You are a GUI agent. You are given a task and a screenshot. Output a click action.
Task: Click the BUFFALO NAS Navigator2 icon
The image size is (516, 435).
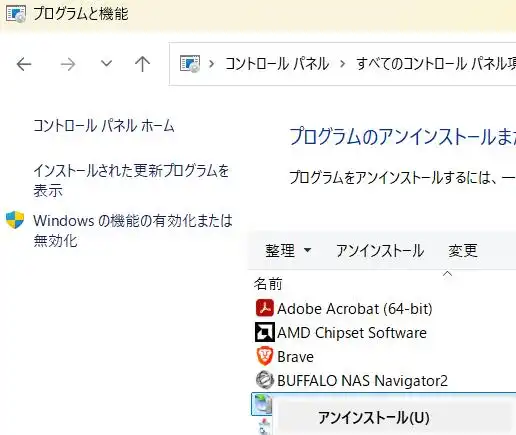click(x=265, y=380)
